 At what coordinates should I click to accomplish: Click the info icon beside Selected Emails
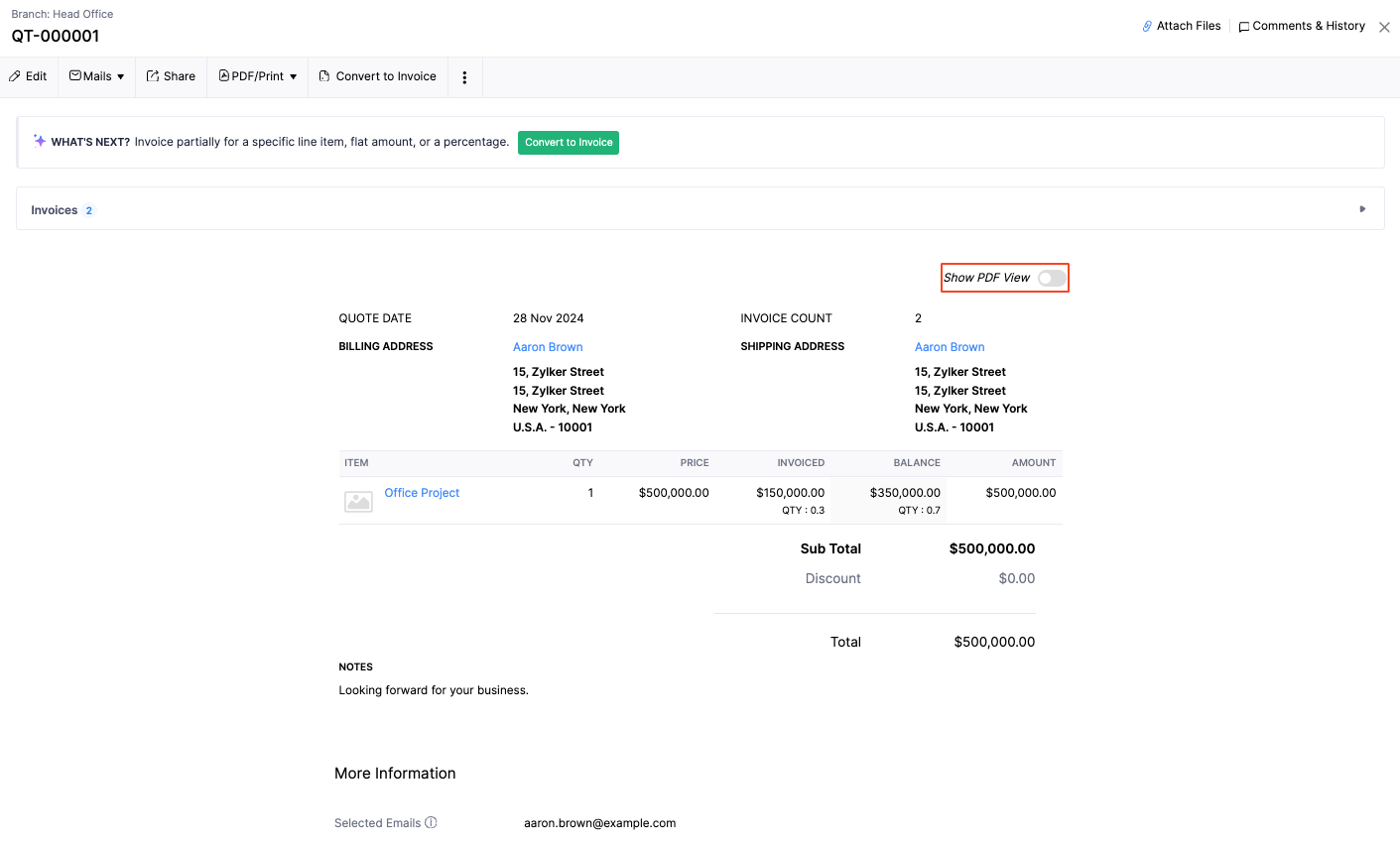[x=432, y=822]
